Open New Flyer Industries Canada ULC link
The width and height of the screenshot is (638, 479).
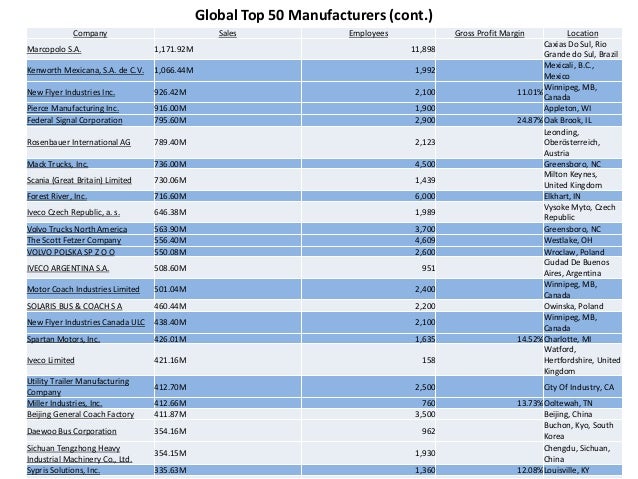tap(86, 322)
